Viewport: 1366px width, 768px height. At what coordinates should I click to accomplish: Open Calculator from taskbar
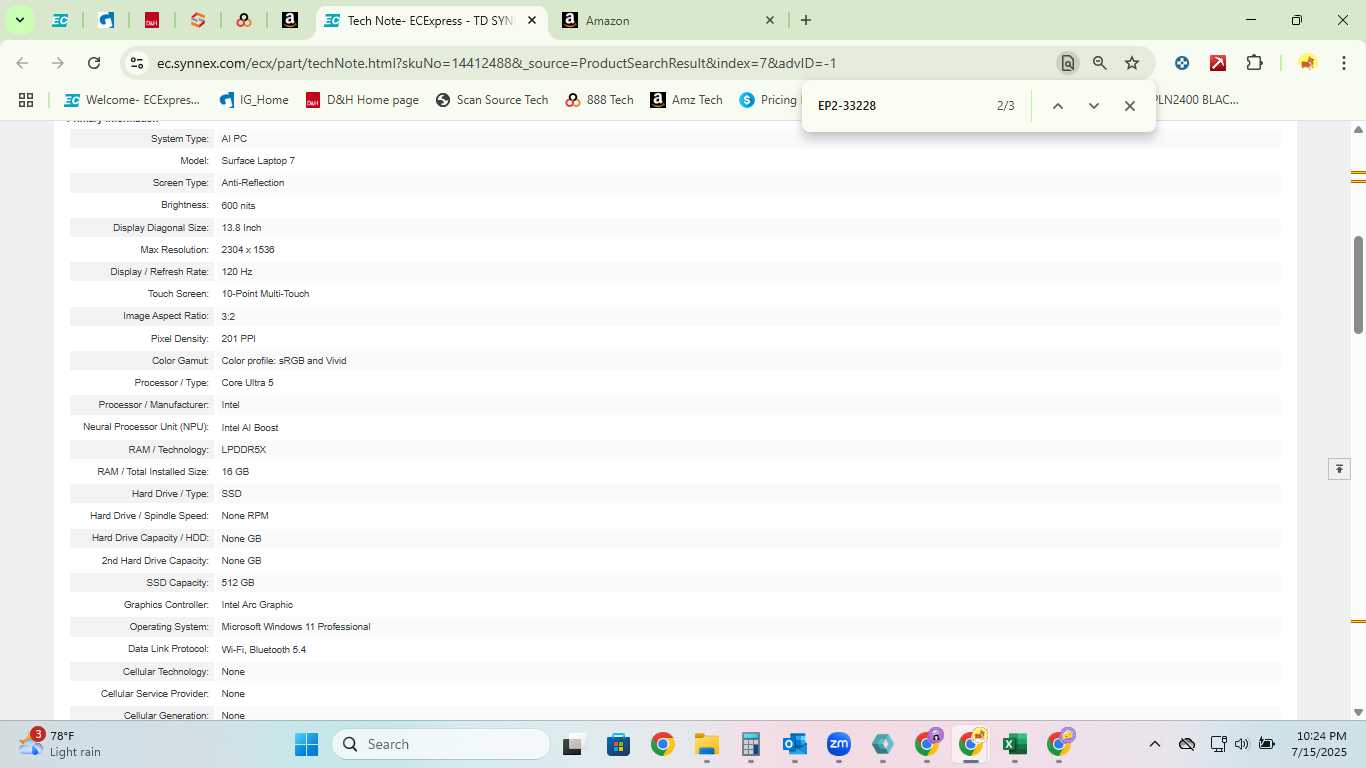(751, 744)
